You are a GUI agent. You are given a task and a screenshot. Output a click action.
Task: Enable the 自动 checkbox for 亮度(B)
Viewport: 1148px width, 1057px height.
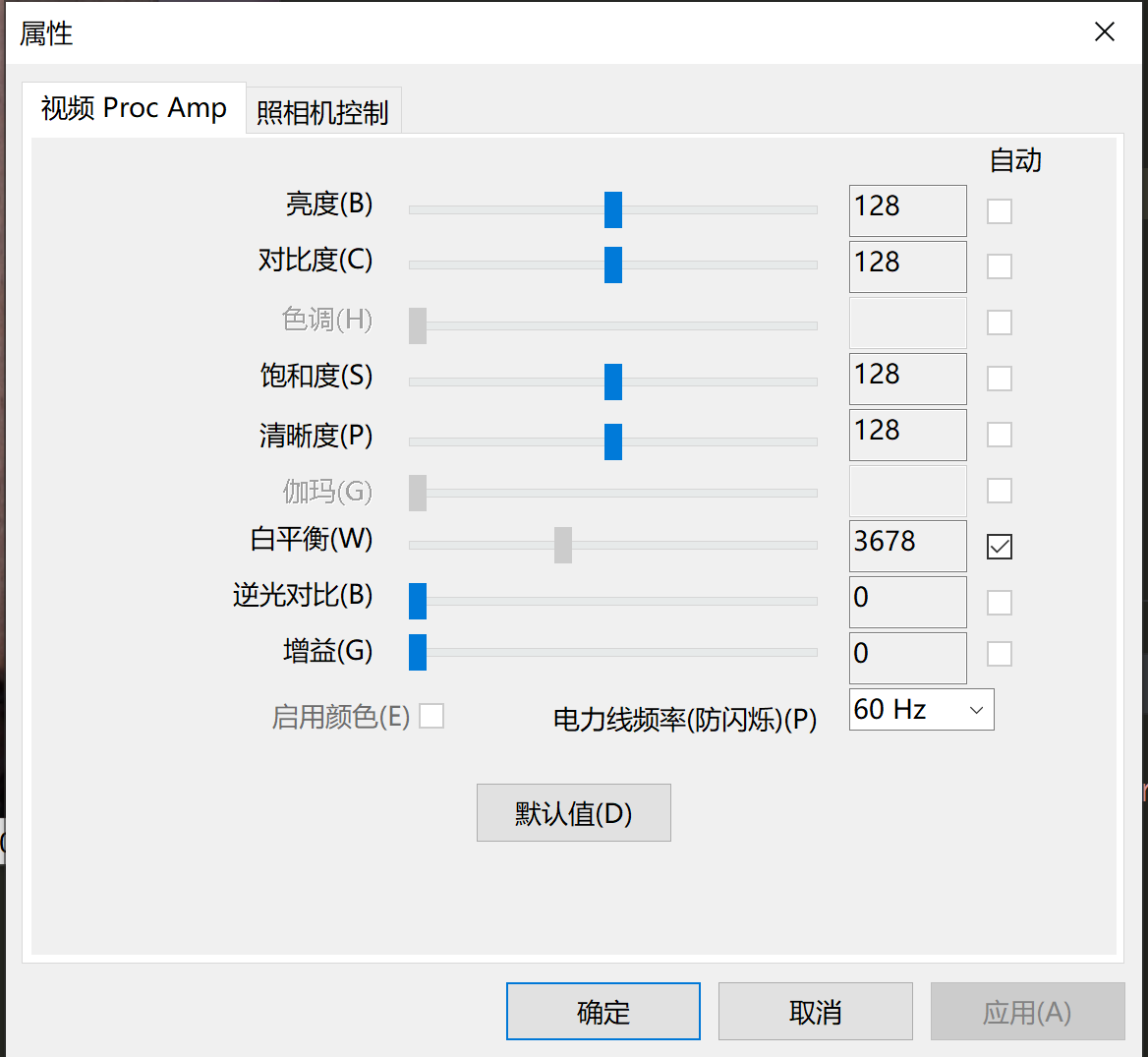pyautogui.click(x=999, y=210)
